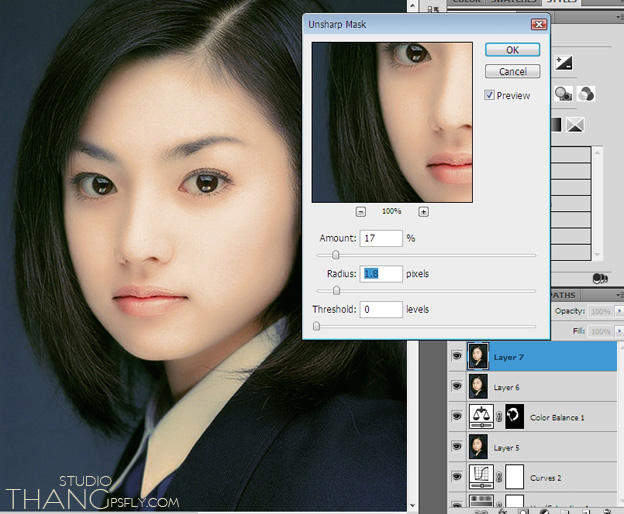The width and height of the screenshot is (624, 514).
Task: Select the layer named Layer 6
Action: (x=506, y=387)
